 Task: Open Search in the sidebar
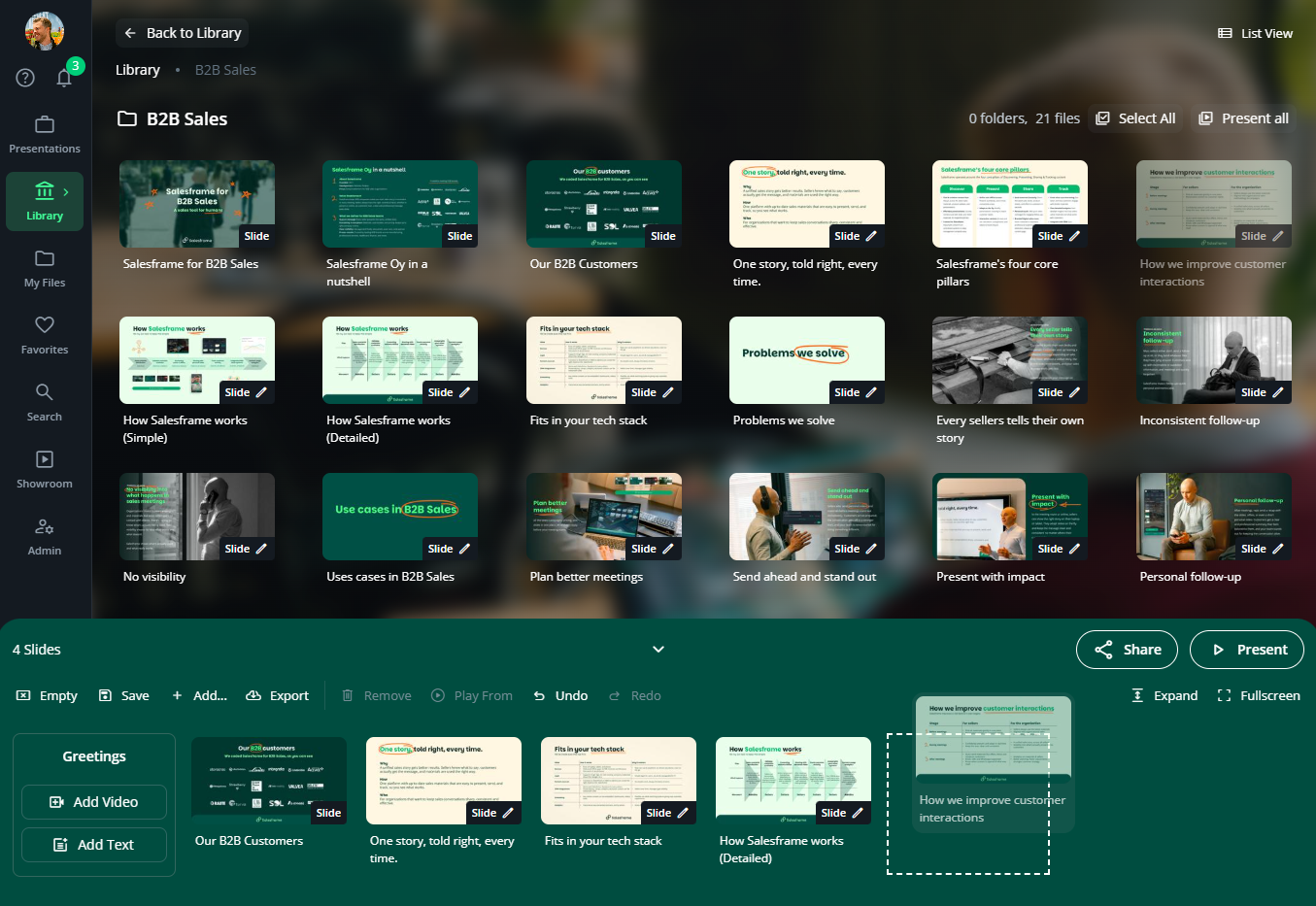[45, 402]
